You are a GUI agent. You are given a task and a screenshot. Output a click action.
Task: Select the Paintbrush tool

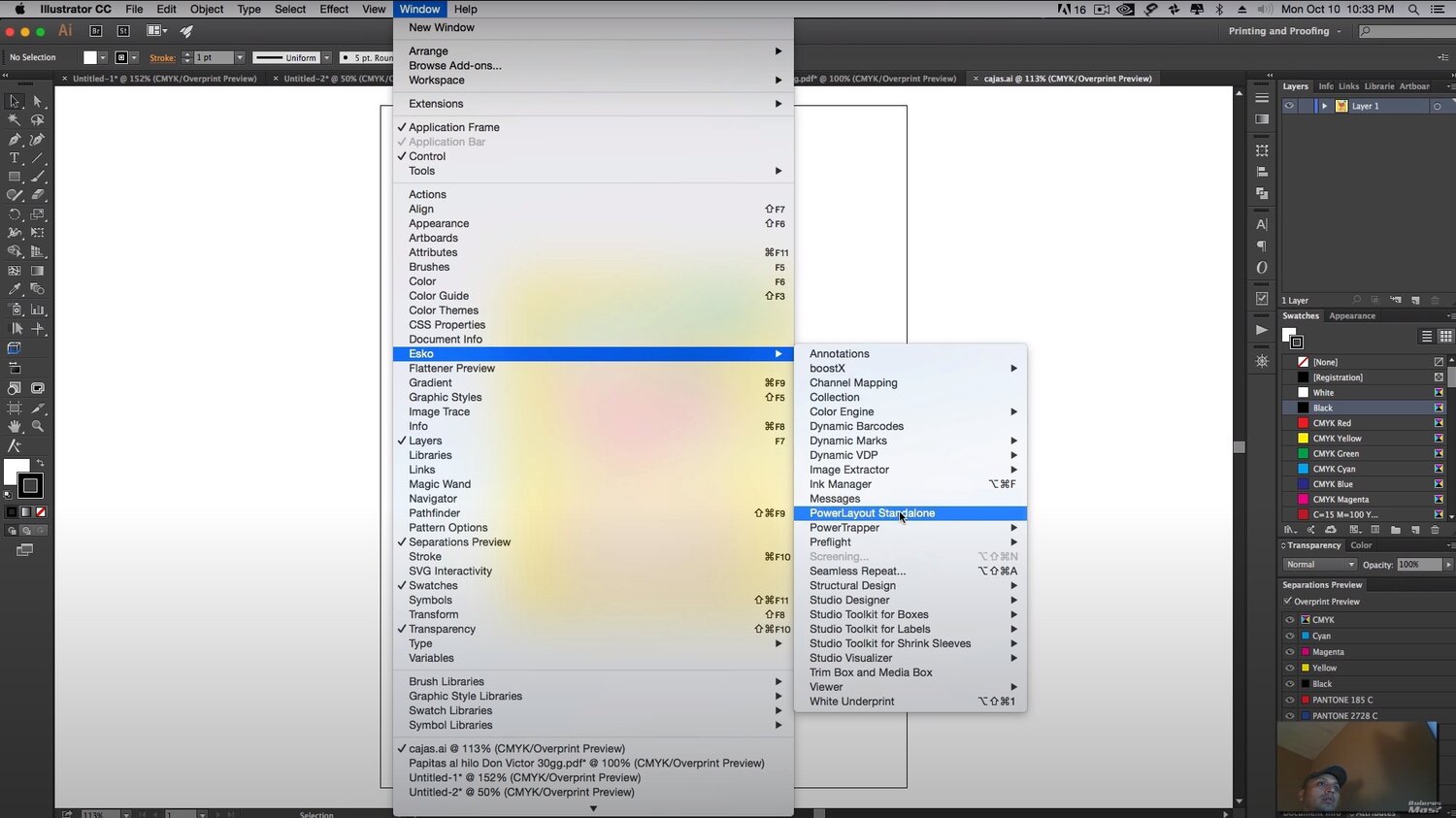click(38, 177)
